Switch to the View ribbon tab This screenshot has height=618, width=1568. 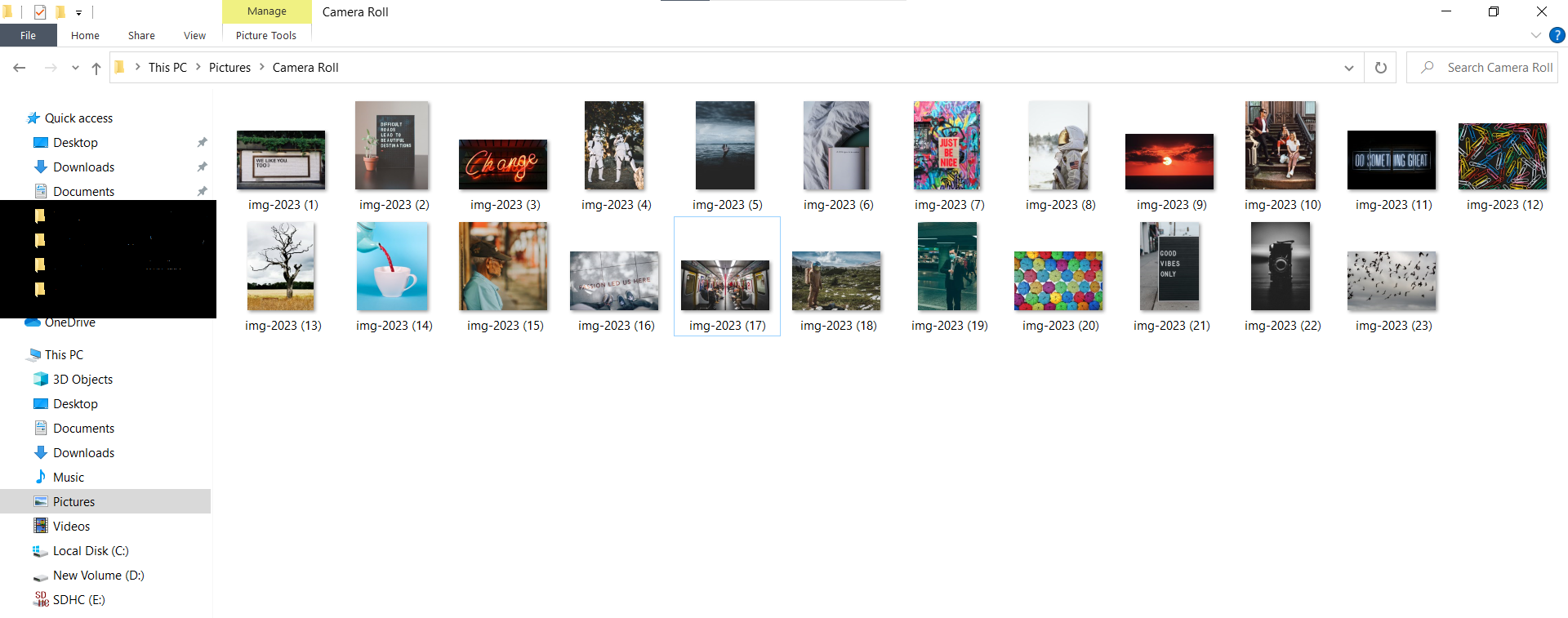(194, 35)
